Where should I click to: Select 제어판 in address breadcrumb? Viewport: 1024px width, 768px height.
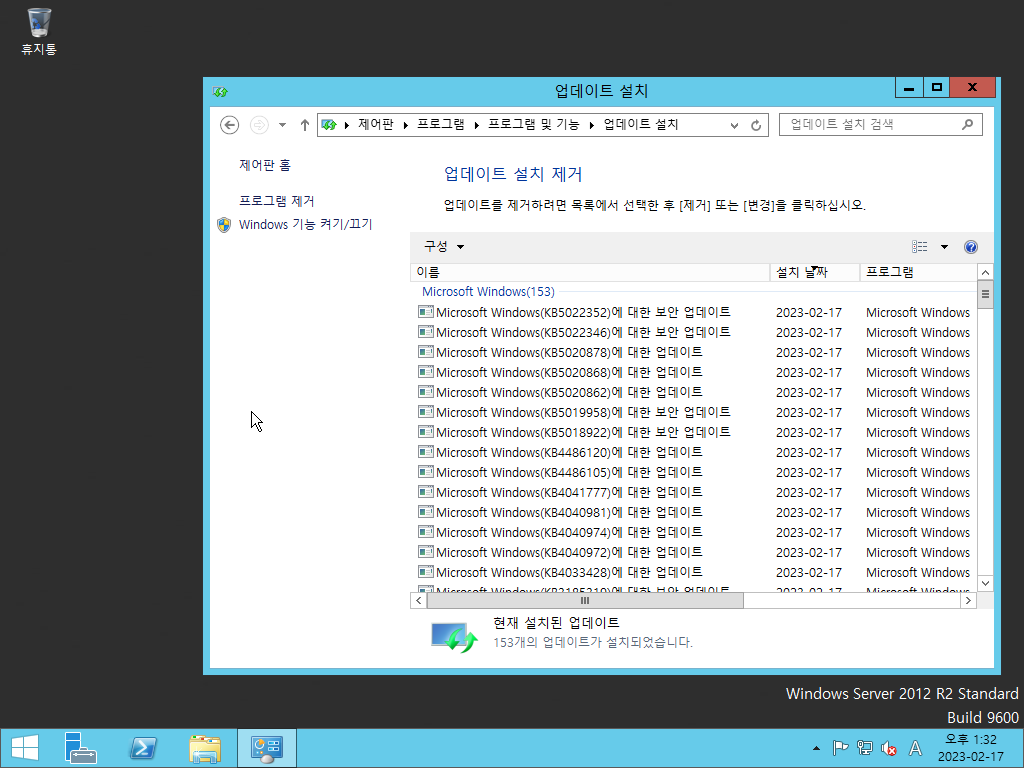376,124
